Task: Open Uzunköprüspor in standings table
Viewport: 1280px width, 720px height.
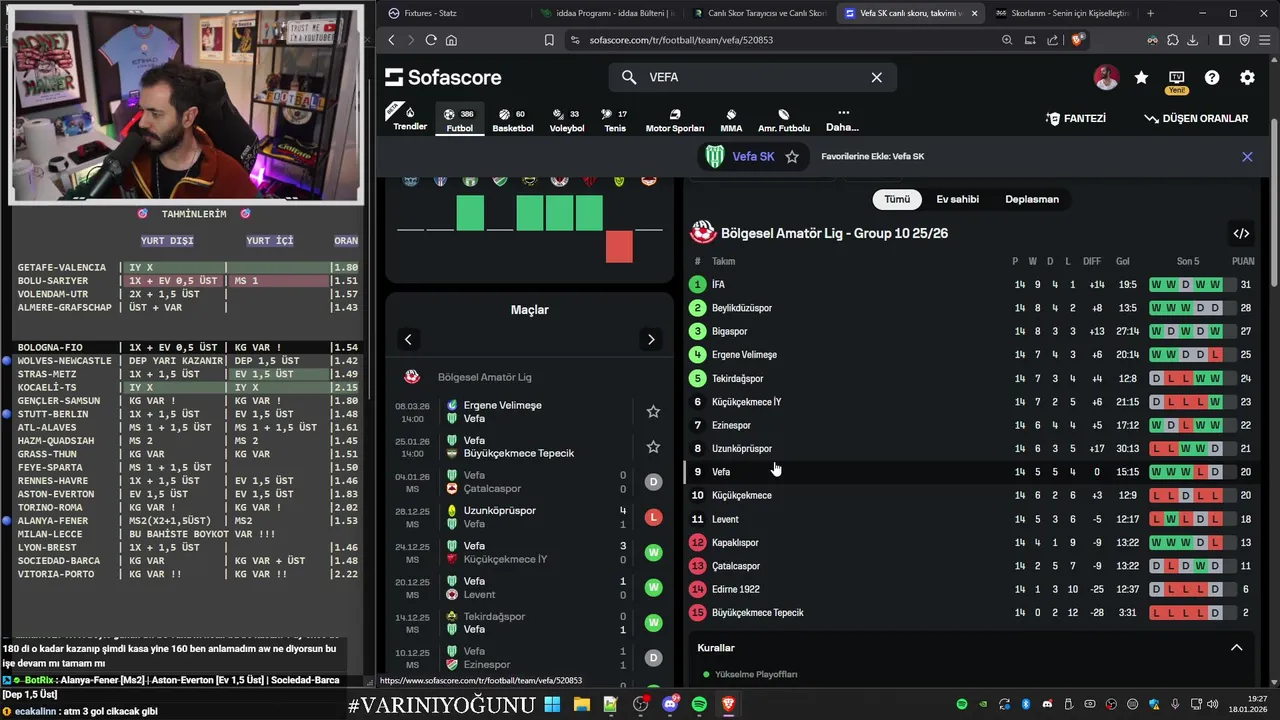Action: [972, 448]
